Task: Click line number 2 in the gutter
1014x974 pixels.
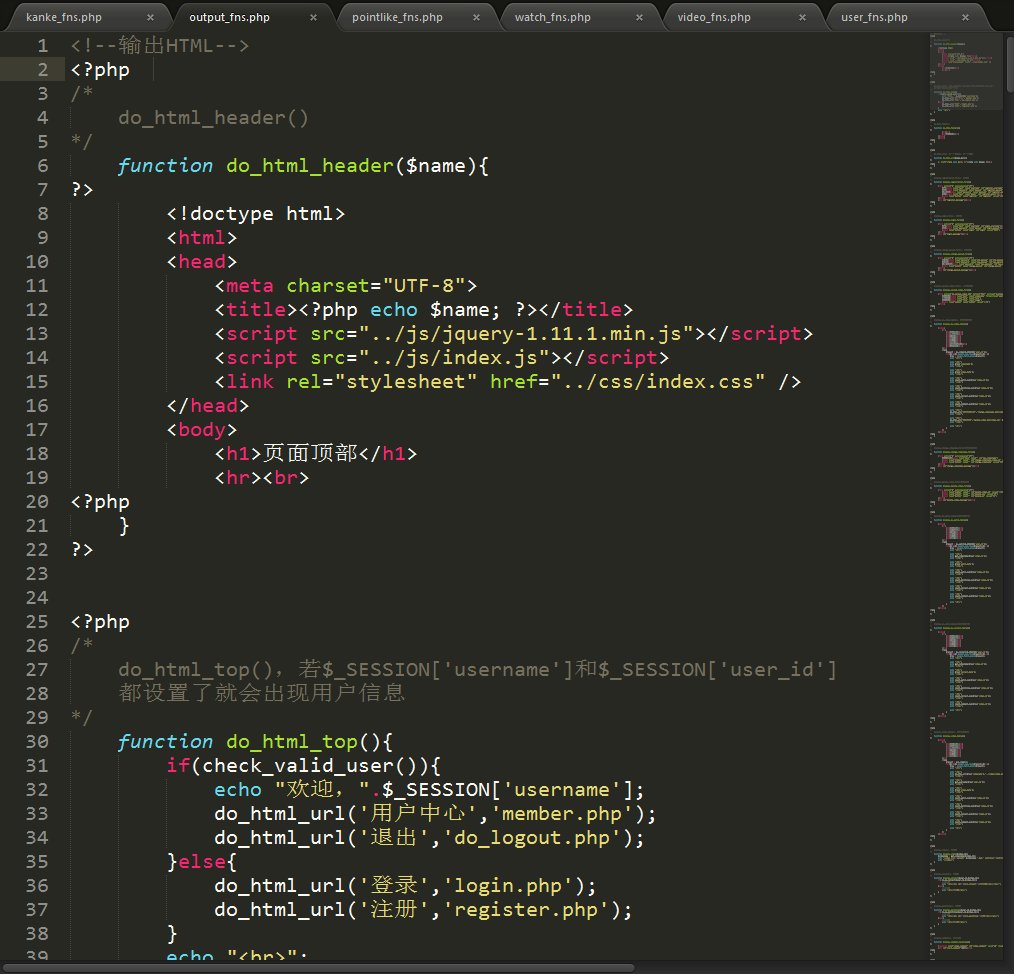Action: 43,70
